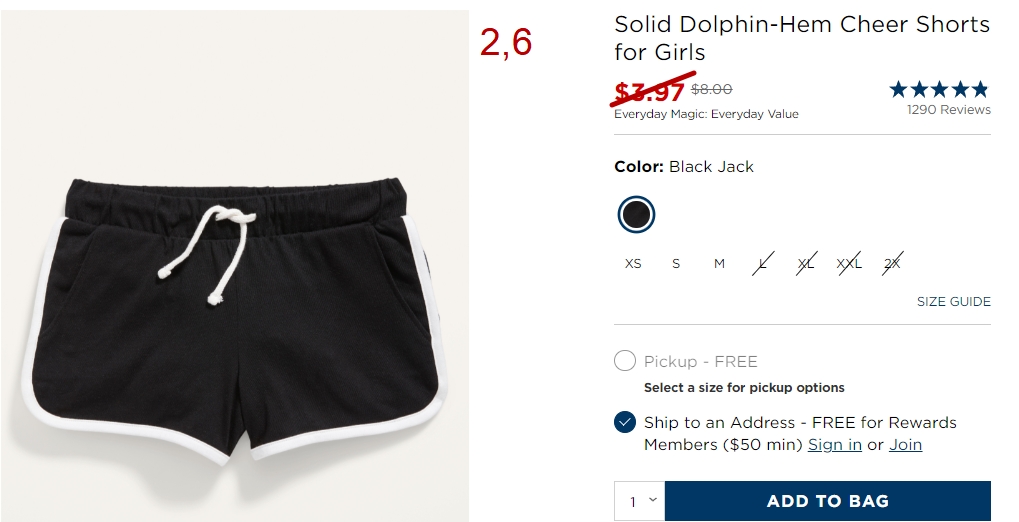Viewport: 1019px width, 522px height.
Task: Click the quantity value 1
Action: tap(632, 502)
